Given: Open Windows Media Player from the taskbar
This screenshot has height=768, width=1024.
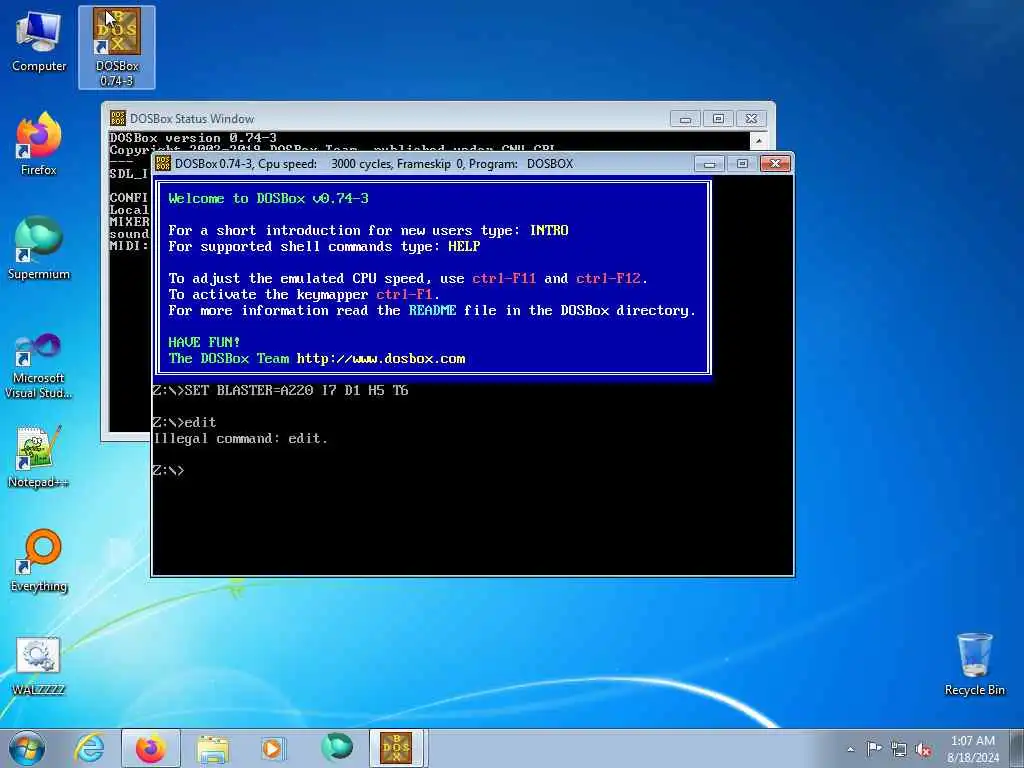Looking at the screenshot, I should (274, 748).
